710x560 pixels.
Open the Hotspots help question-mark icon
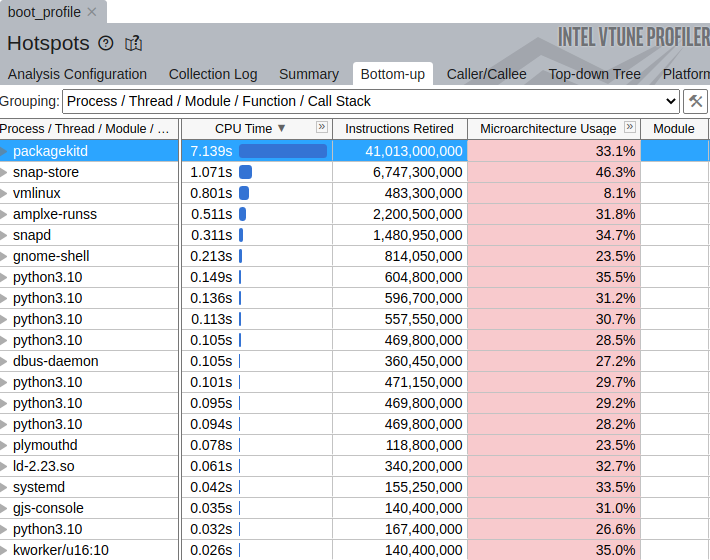[106, 43]
